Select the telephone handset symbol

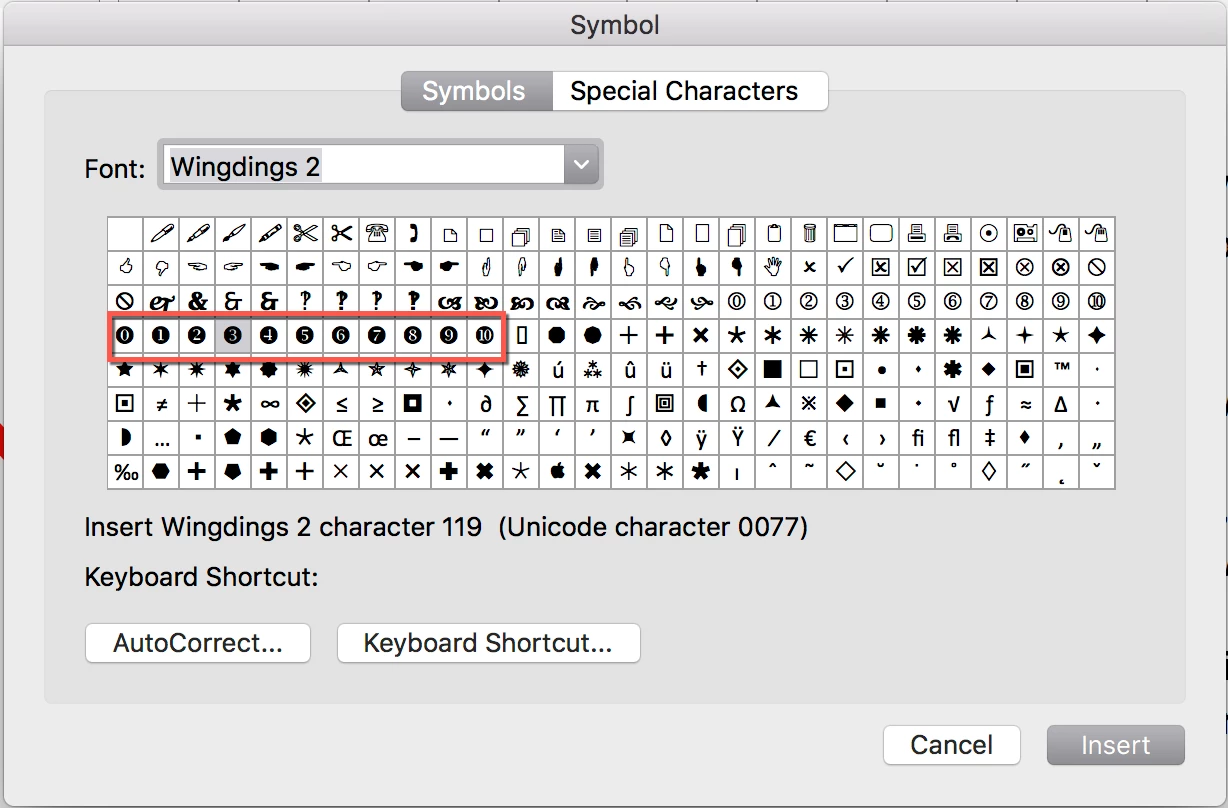pos(413,235)
